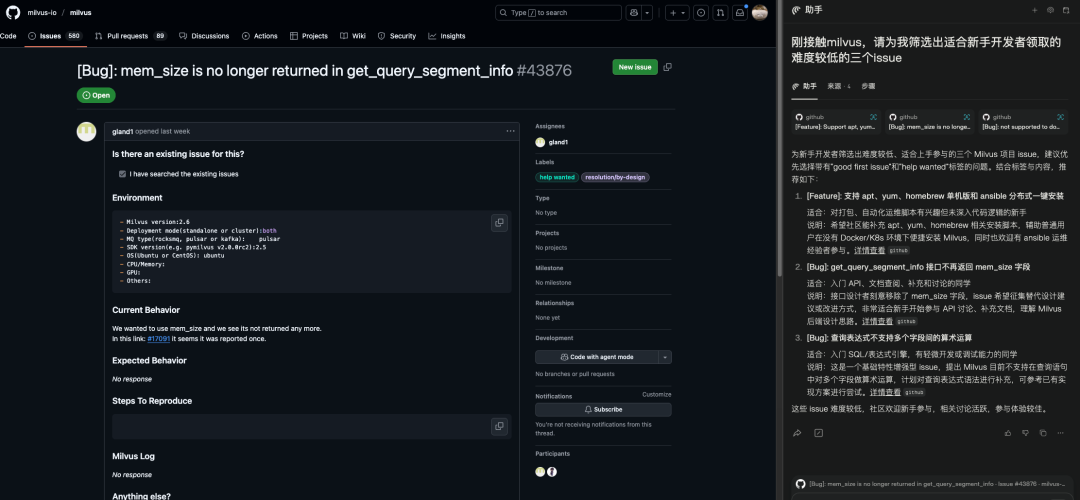This screenshot has height=500, width=1080.
Task: Subscribe to issue notifications
Action: pyautogui.click(x=603, y=409)
